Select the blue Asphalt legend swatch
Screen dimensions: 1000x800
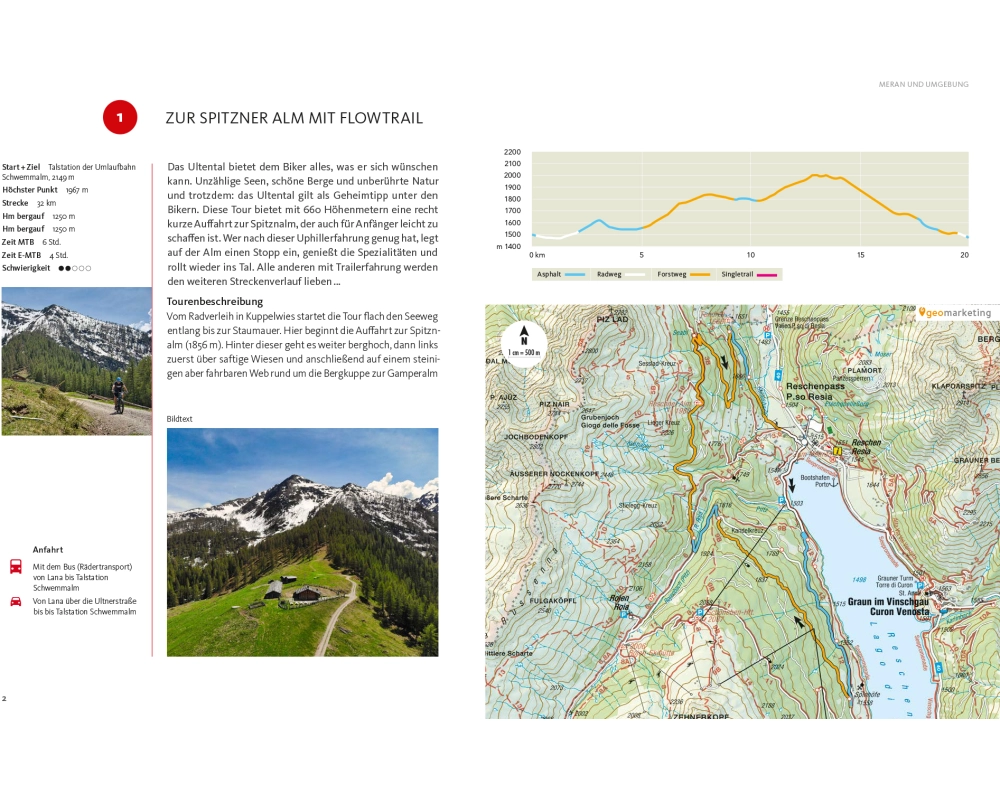(x=574, y=273)
